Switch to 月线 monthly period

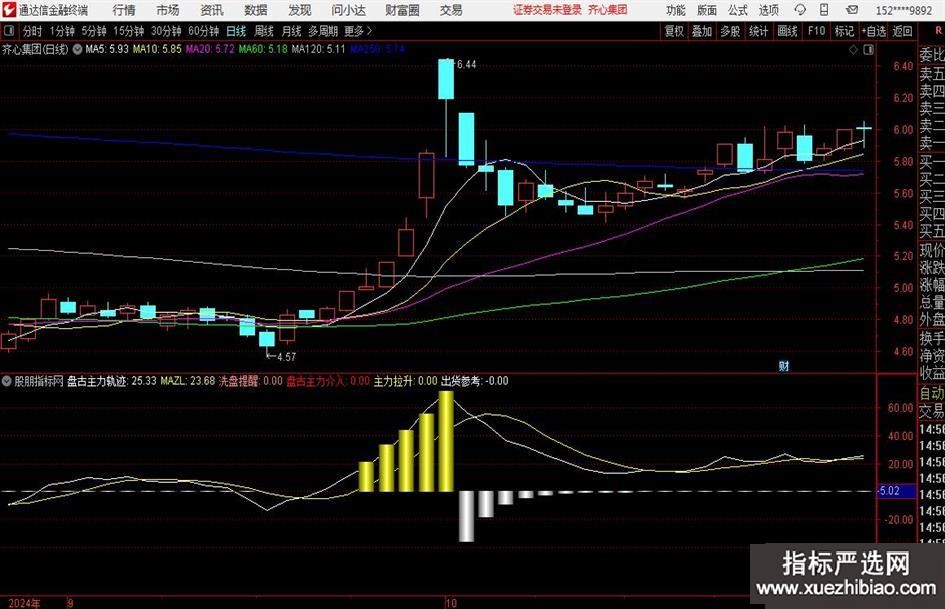[291, 31]
